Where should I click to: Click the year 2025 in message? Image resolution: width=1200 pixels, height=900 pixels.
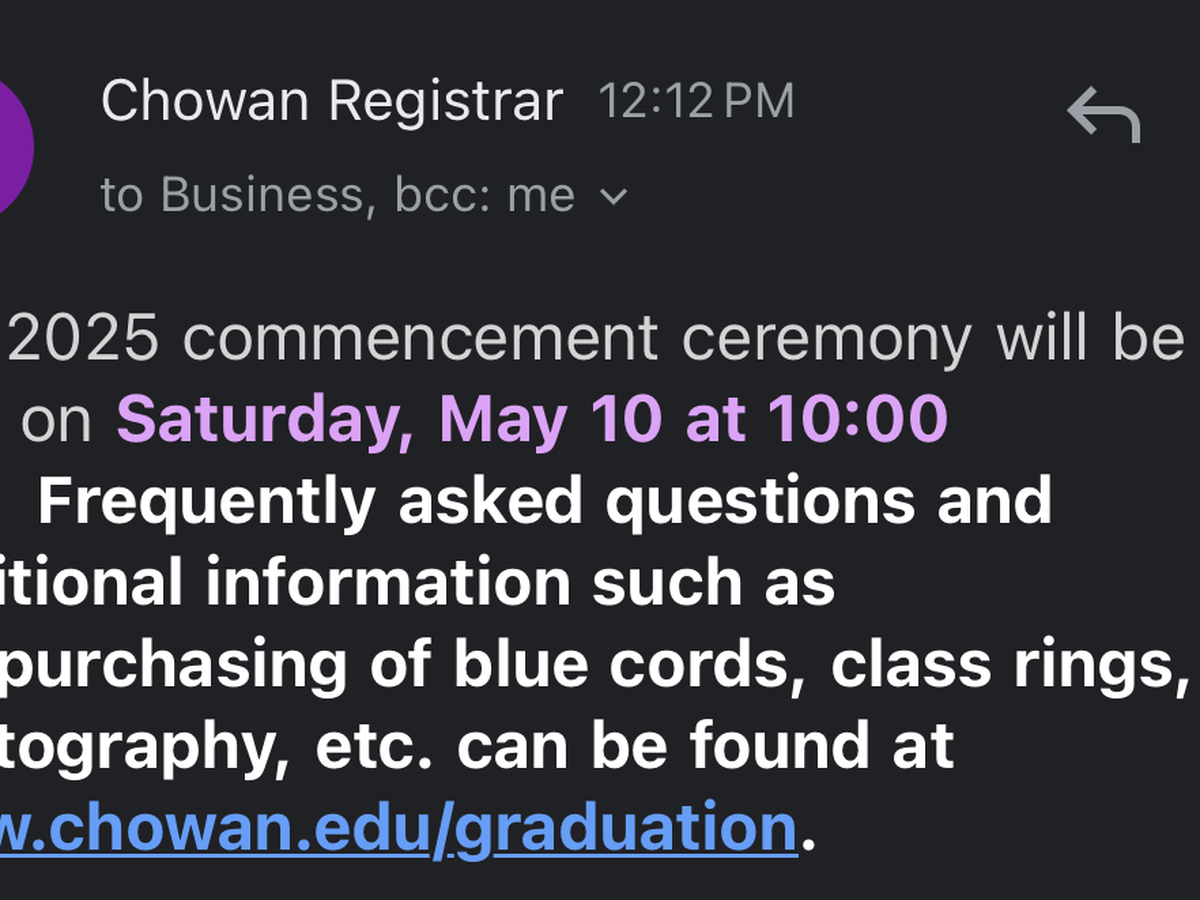(x=84, y=337)
